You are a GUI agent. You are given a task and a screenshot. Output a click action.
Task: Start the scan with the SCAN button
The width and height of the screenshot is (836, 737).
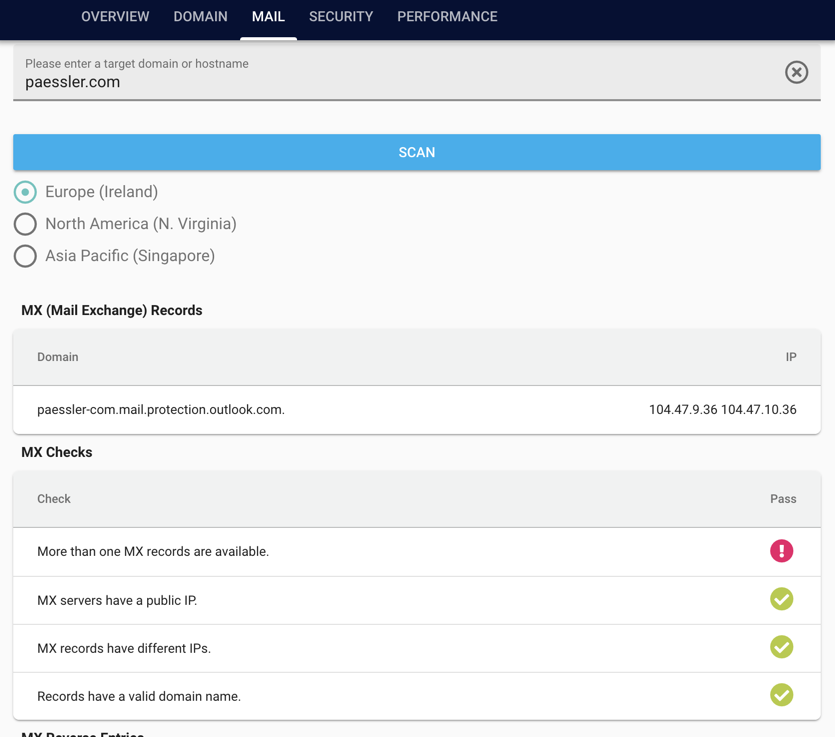pos(417,153)
